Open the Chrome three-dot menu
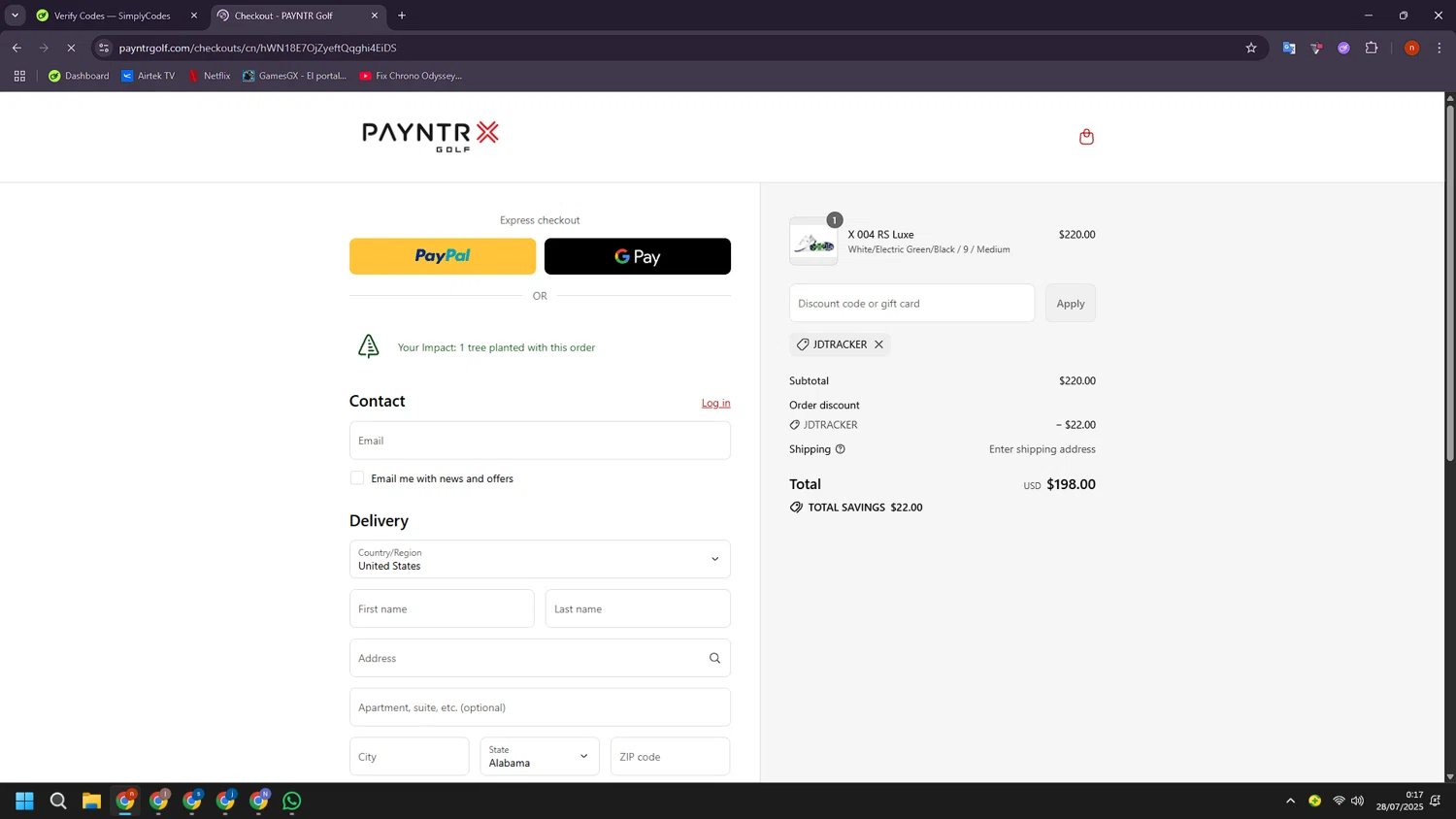 point(1439,48)
